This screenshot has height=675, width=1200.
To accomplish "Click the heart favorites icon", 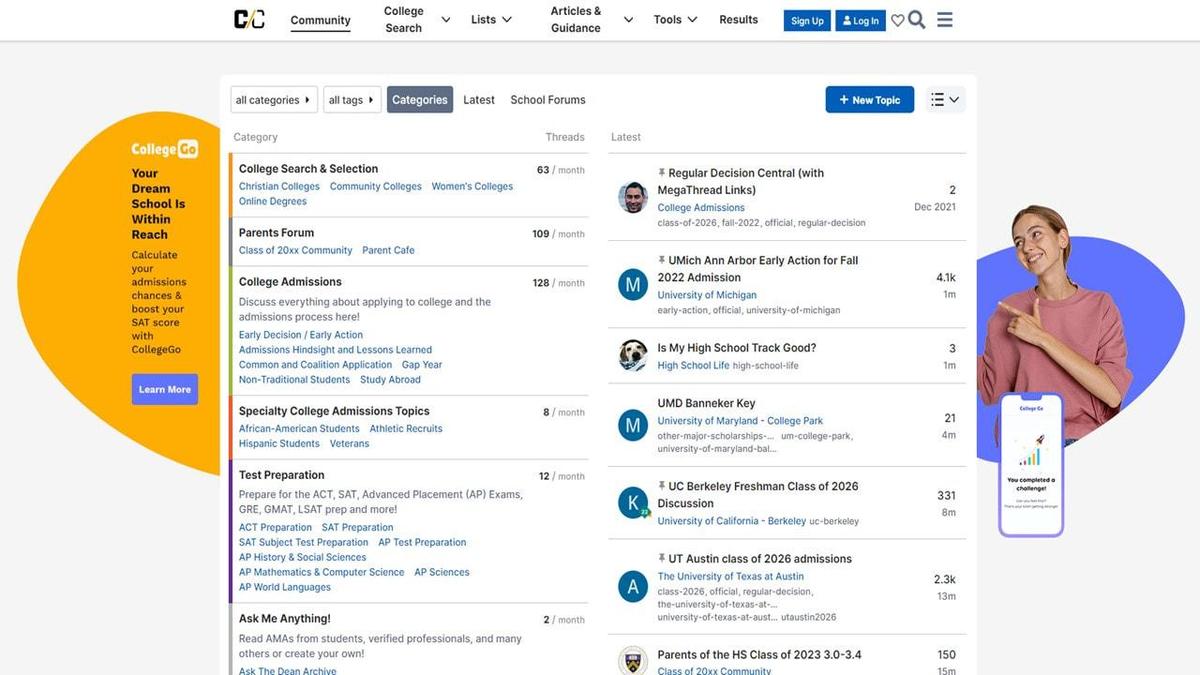I will pyautogui.click(x=897, y=21).
